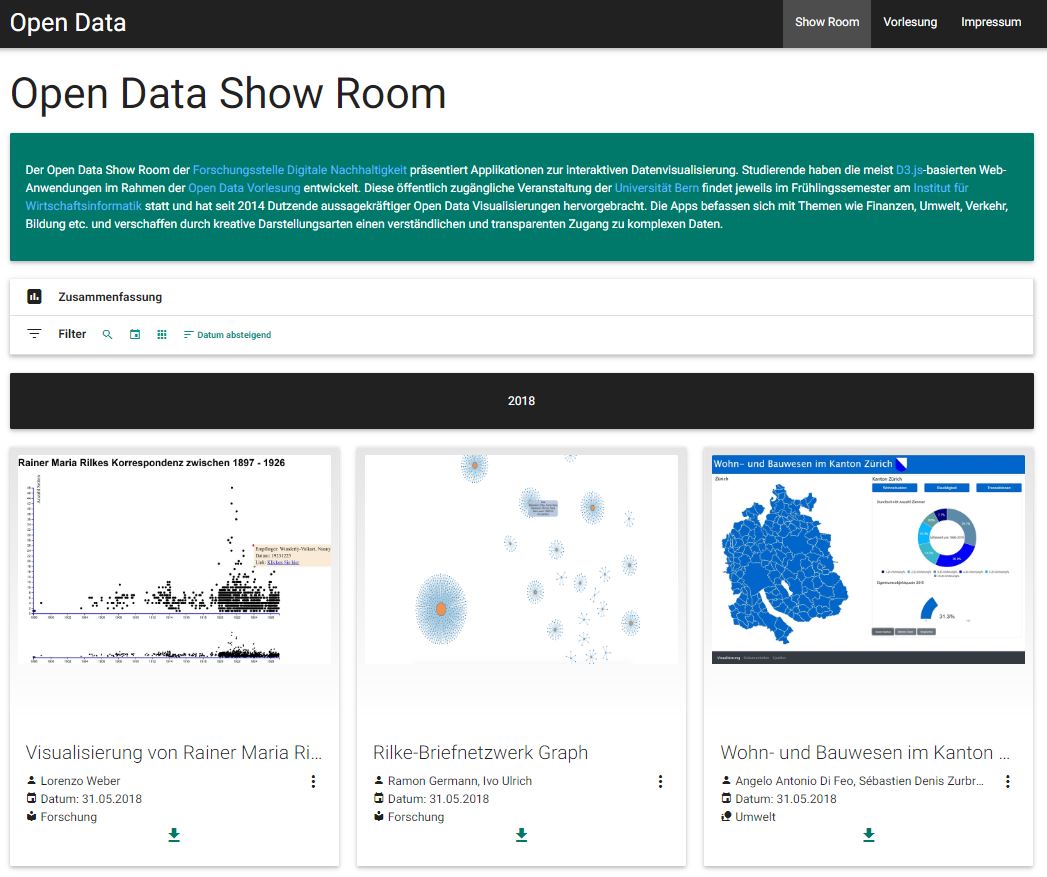The height and width of the screenshot is (877, 1047).
Task: Open three-dot menu on Lorenzo Weber's card
Action: tap(313, 781)
